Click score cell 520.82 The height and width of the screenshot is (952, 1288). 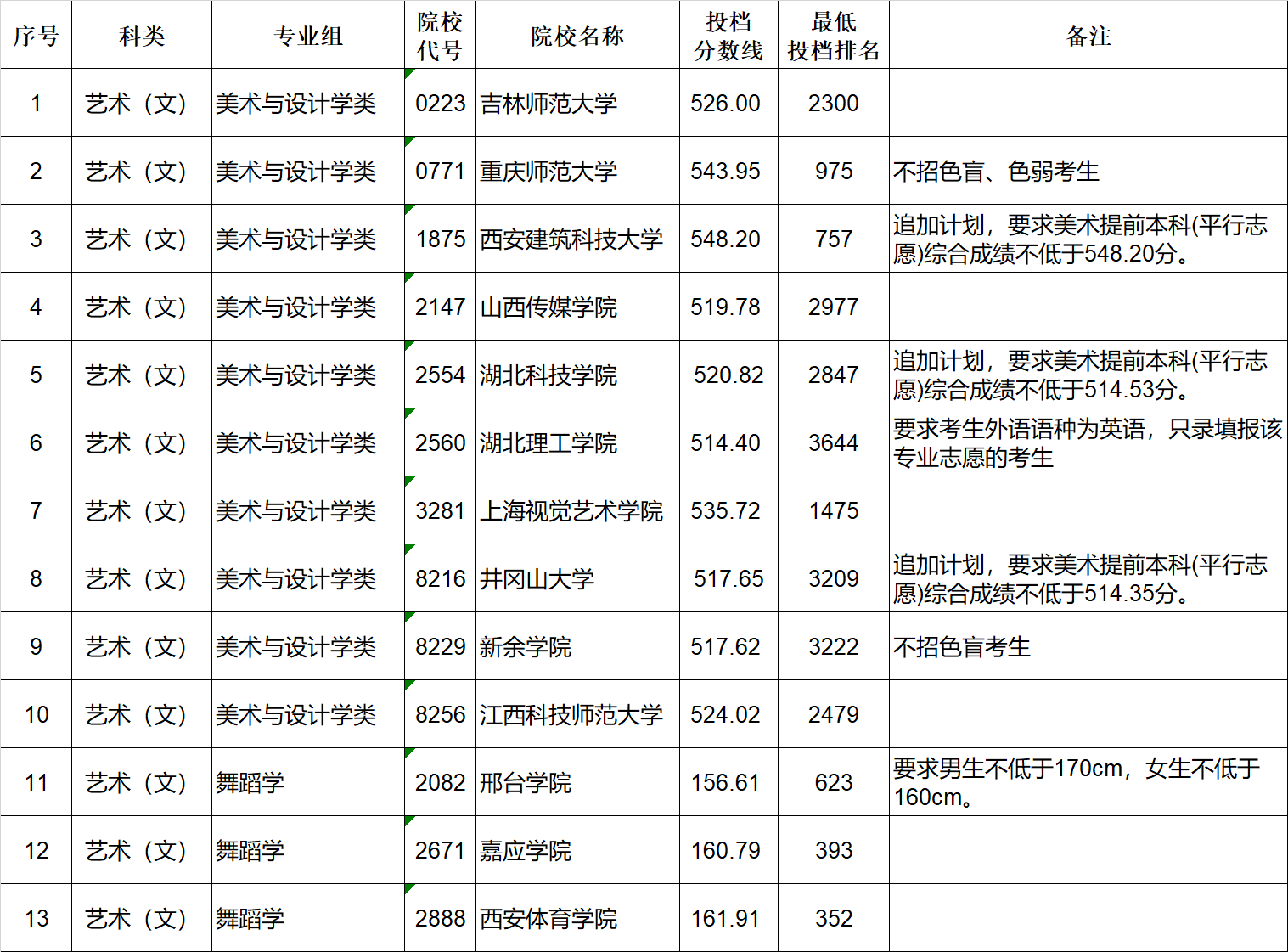tap(728, 375)
